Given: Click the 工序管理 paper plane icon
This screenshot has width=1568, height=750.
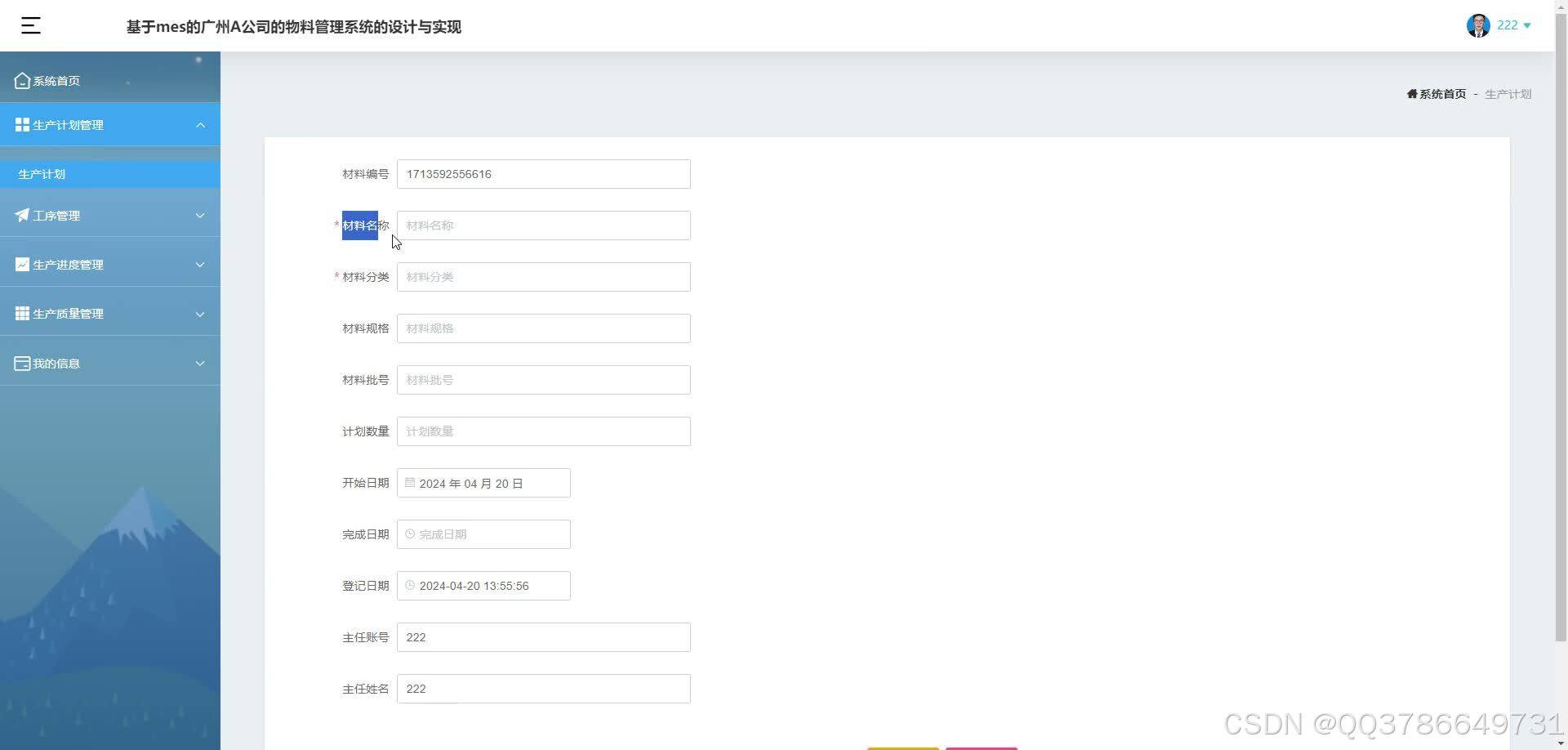Looking at the screenshot, I should pyautogui.click(x=22, y=216).
